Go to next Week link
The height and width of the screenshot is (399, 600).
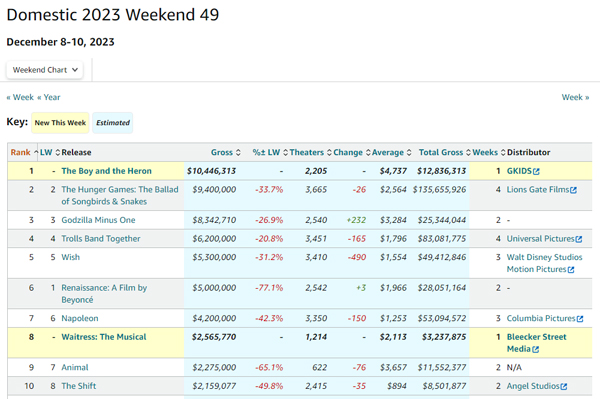pyautogui.click(x=575, y=97)
